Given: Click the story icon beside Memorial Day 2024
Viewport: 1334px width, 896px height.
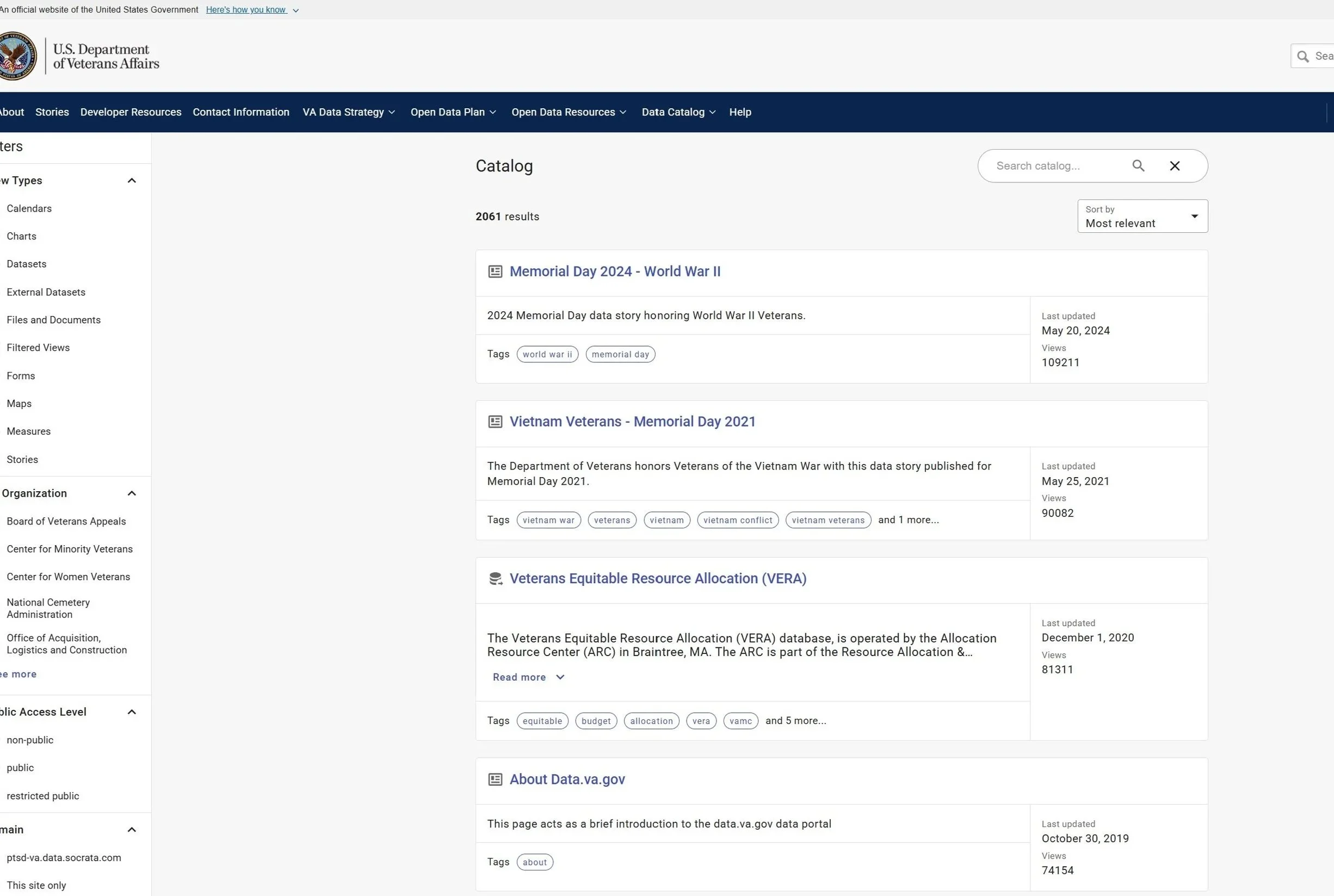Looking at the screenshot, I should [495, 271].
